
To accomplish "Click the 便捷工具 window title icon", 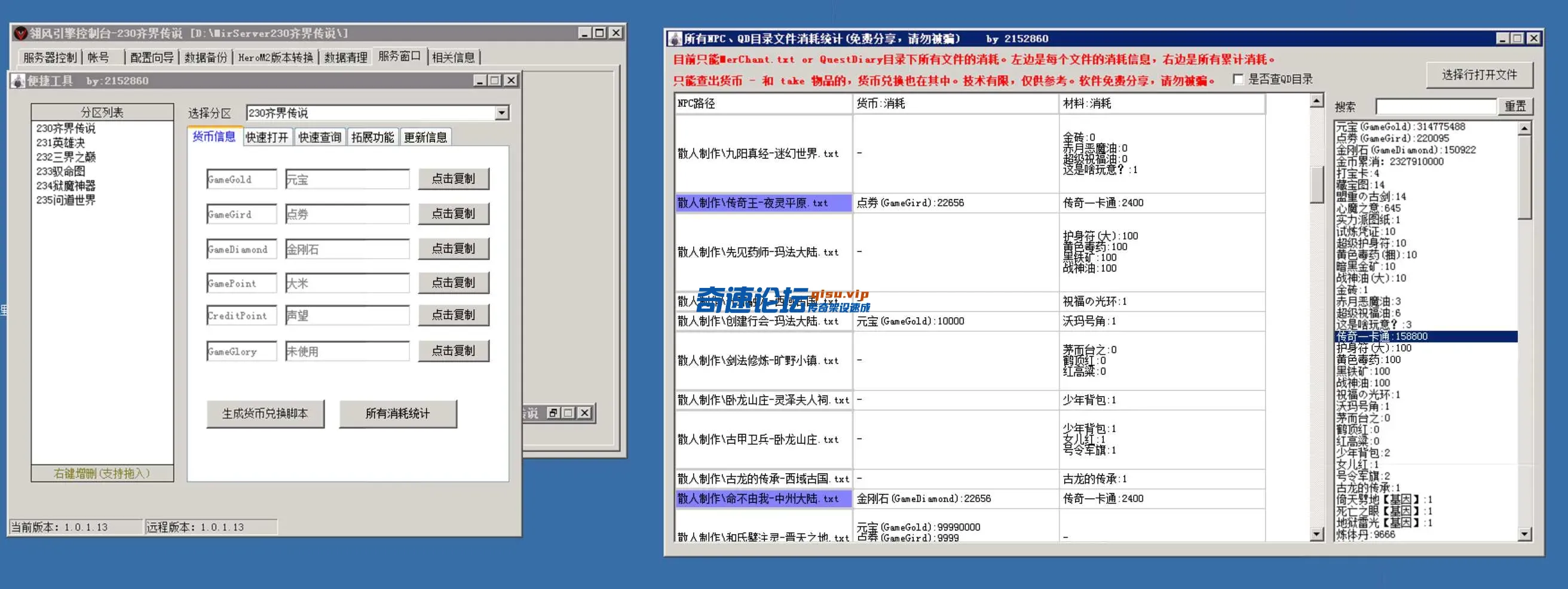I will point(19,80).
